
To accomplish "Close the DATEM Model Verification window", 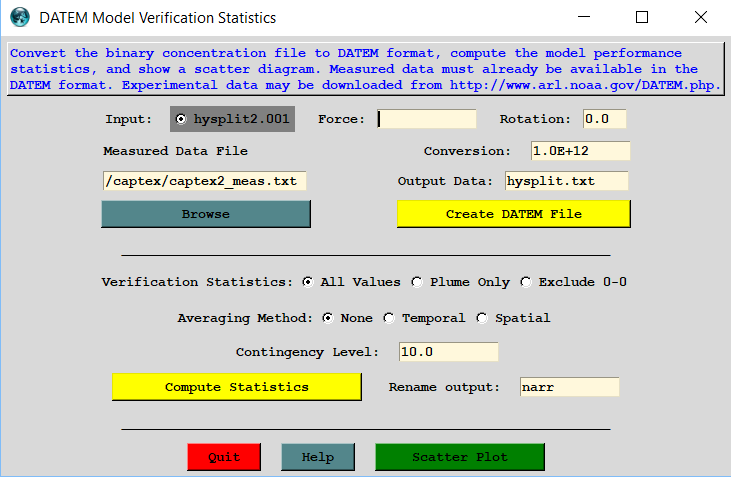I will pos(701,17).
